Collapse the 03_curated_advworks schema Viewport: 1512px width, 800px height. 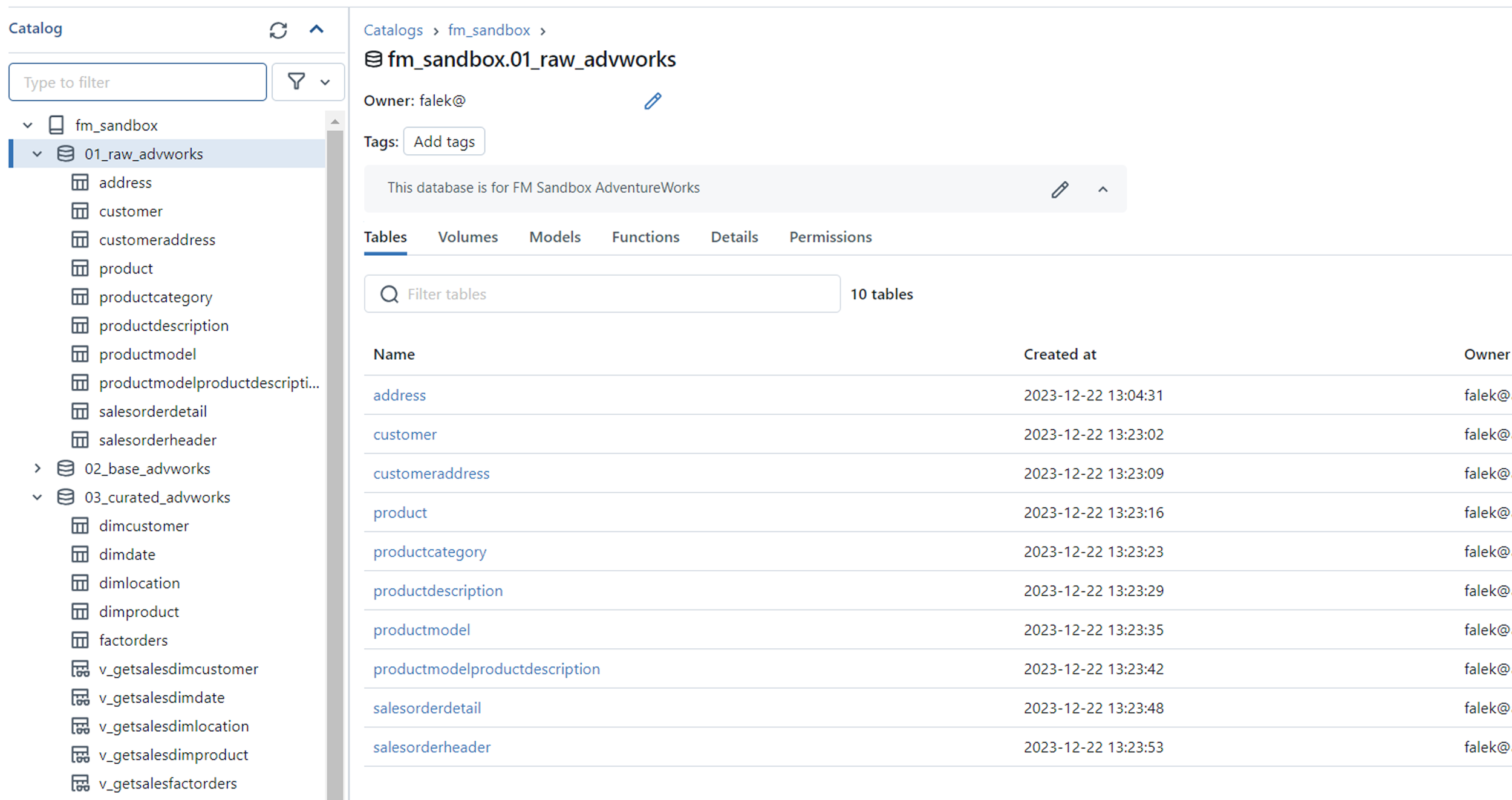(x=37, y=497)
